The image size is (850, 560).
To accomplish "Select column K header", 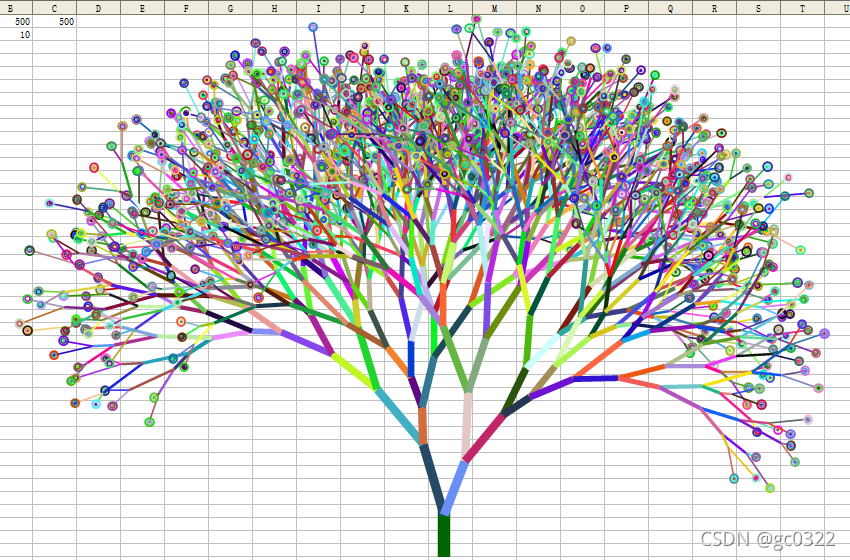I will (407, 8).
